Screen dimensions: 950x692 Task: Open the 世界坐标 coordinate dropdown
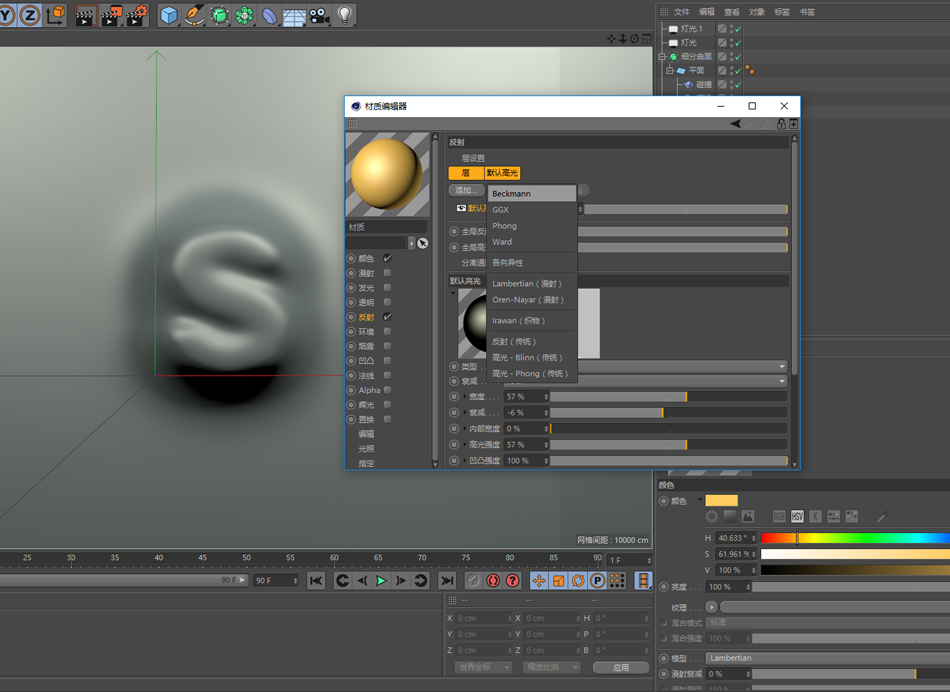coord(483,667)
